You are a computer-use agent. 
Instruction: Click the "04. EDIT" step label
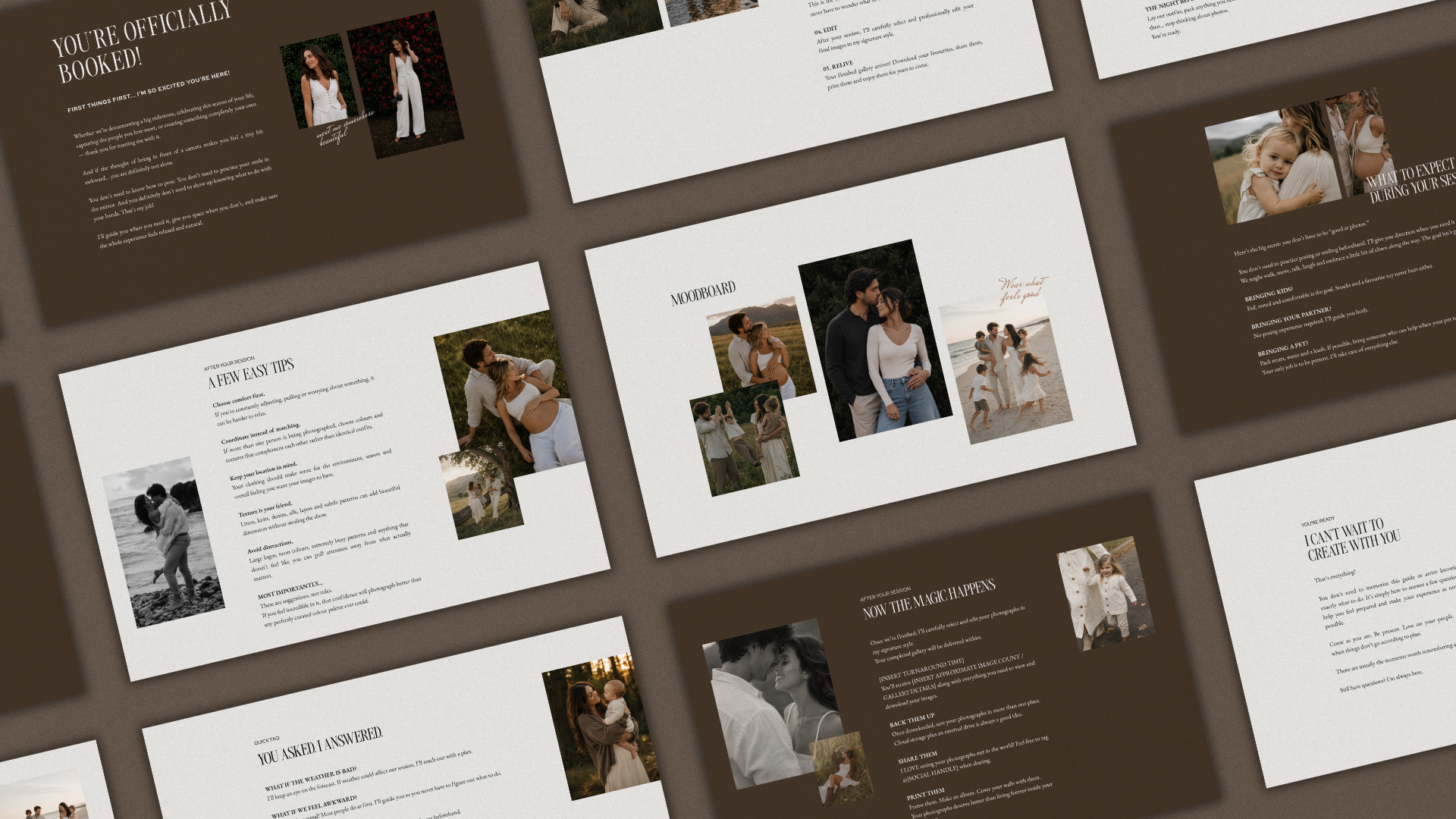click(826, 31)
